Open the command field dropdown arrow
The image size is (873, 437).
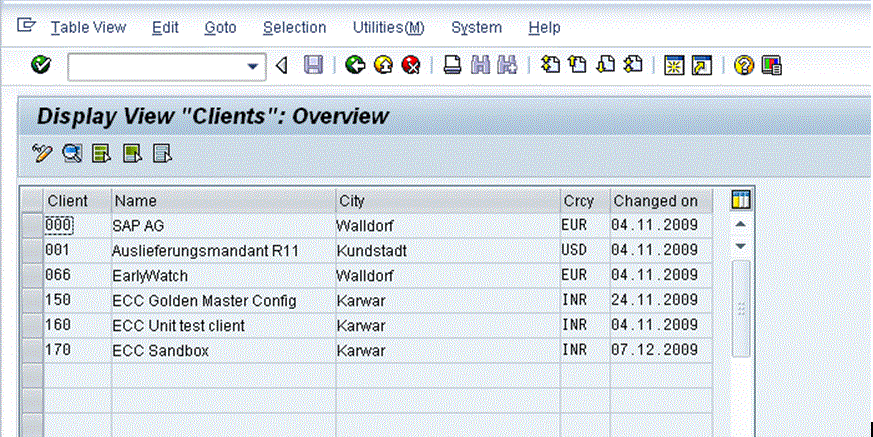[x=251, y=66]
